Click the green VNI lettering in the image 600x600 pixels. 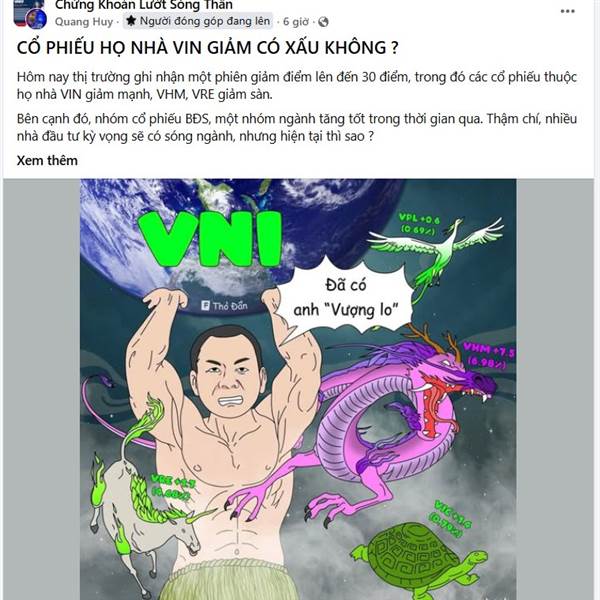tap(210, 239)
